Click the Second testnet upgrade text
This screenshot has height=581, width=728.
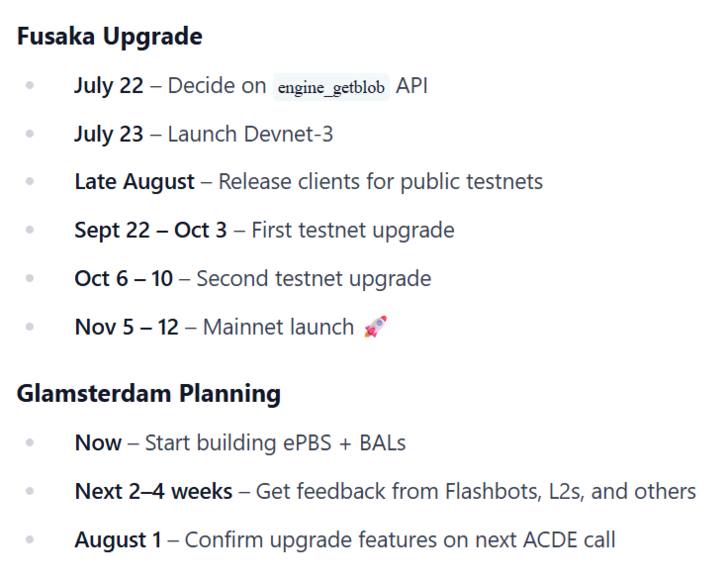coord(313,278)
